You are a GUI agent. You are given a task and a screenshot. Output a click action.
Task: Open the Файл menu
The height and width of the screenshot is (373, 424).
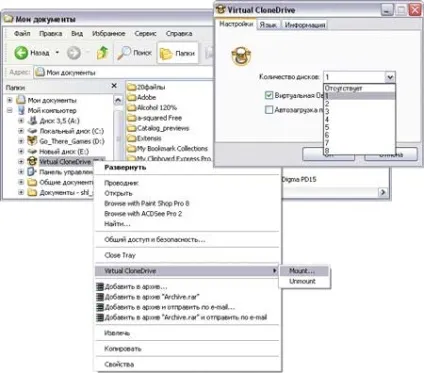click(22, 33)
